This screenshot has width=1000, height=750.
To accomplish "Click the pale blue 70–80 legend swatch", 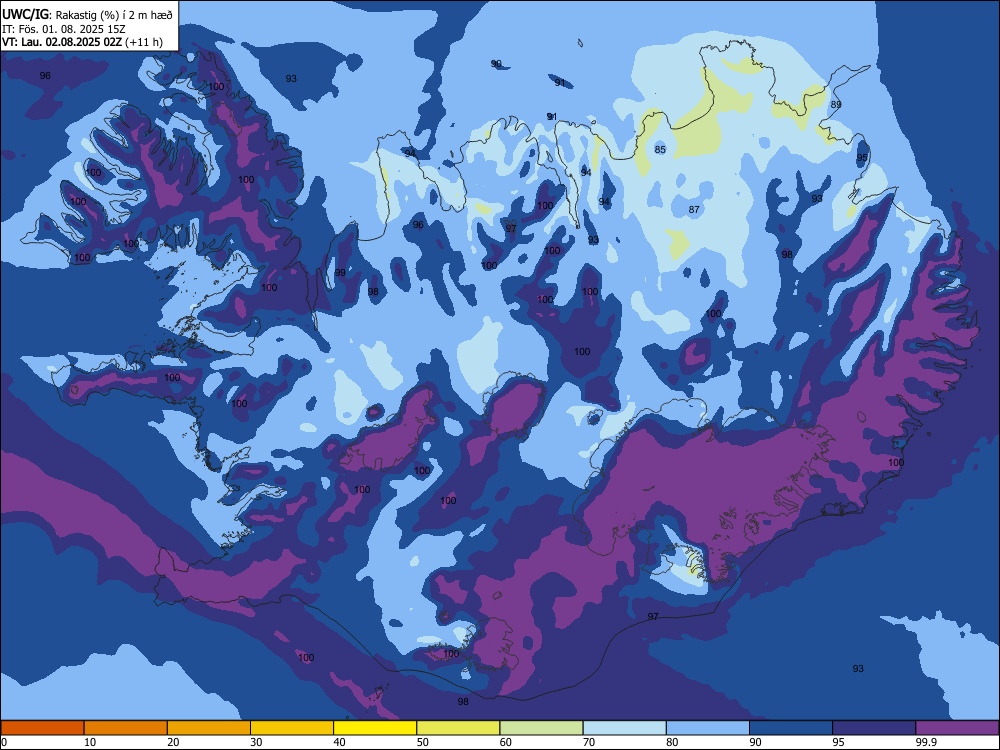I will pos(624,728).
